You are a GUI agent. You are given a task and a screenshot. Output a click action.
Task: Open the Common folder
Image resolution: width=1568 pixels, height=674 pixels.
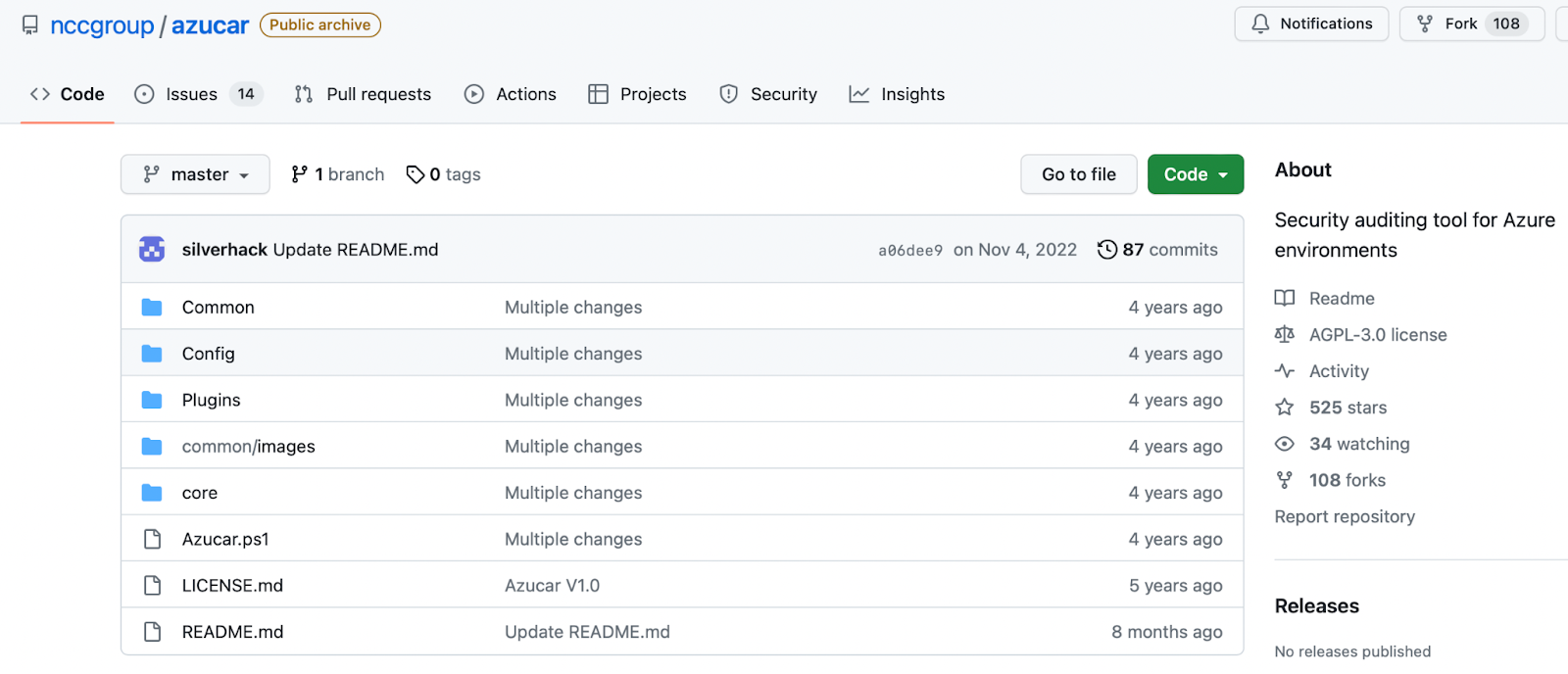pos(219,308)
